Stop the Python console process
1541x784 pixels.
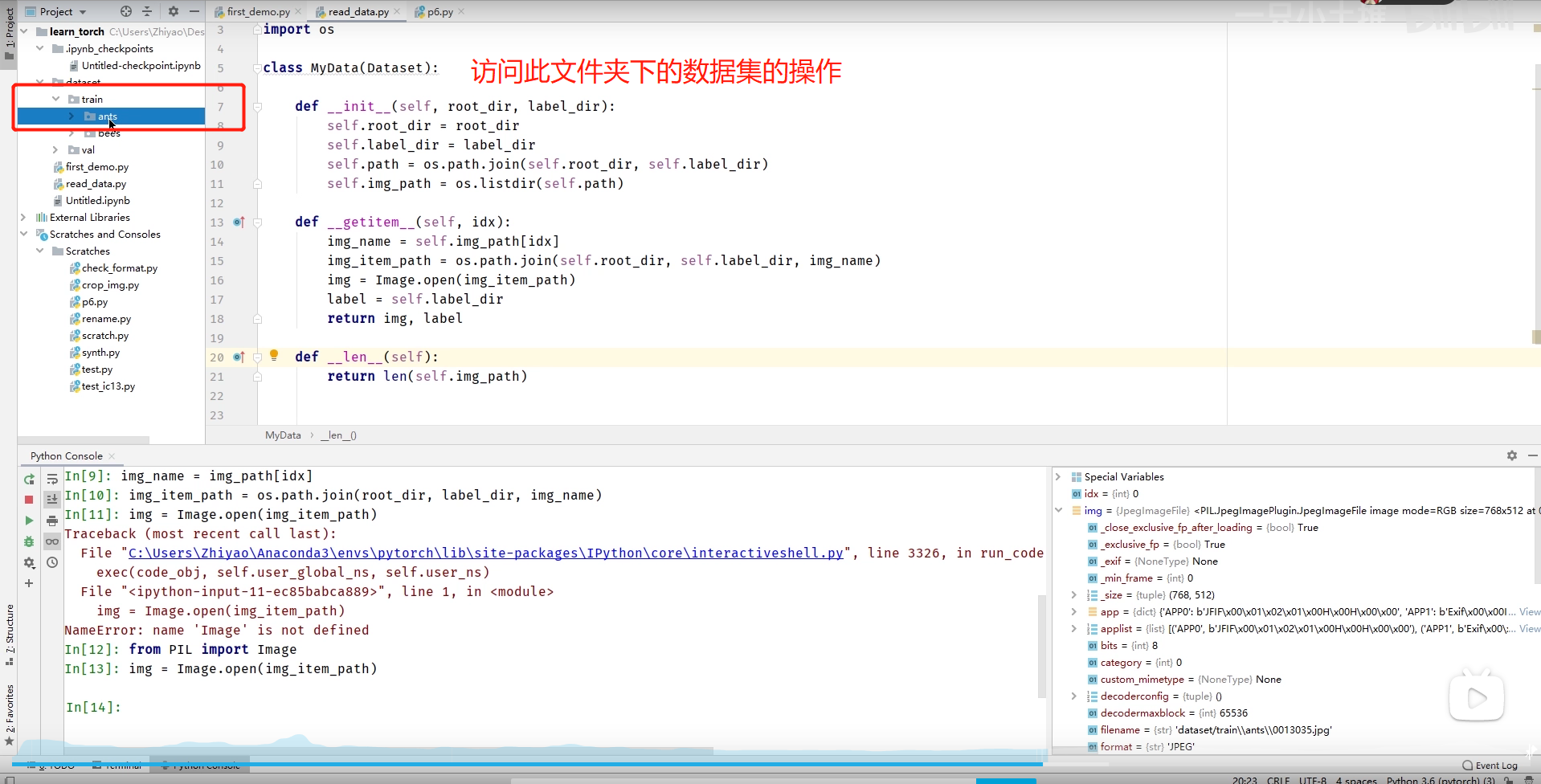tap(29, 500)
